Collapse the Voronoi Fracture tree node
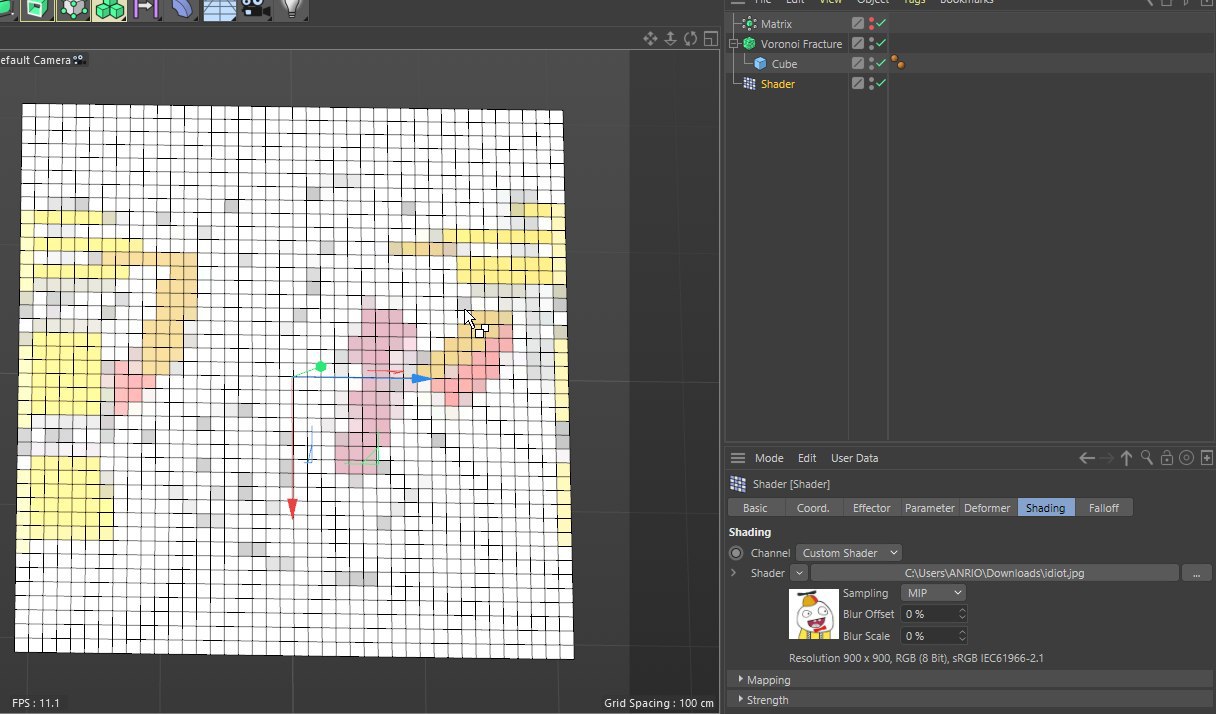This screenshot has height=714, width=1216. tap(734, 43)
